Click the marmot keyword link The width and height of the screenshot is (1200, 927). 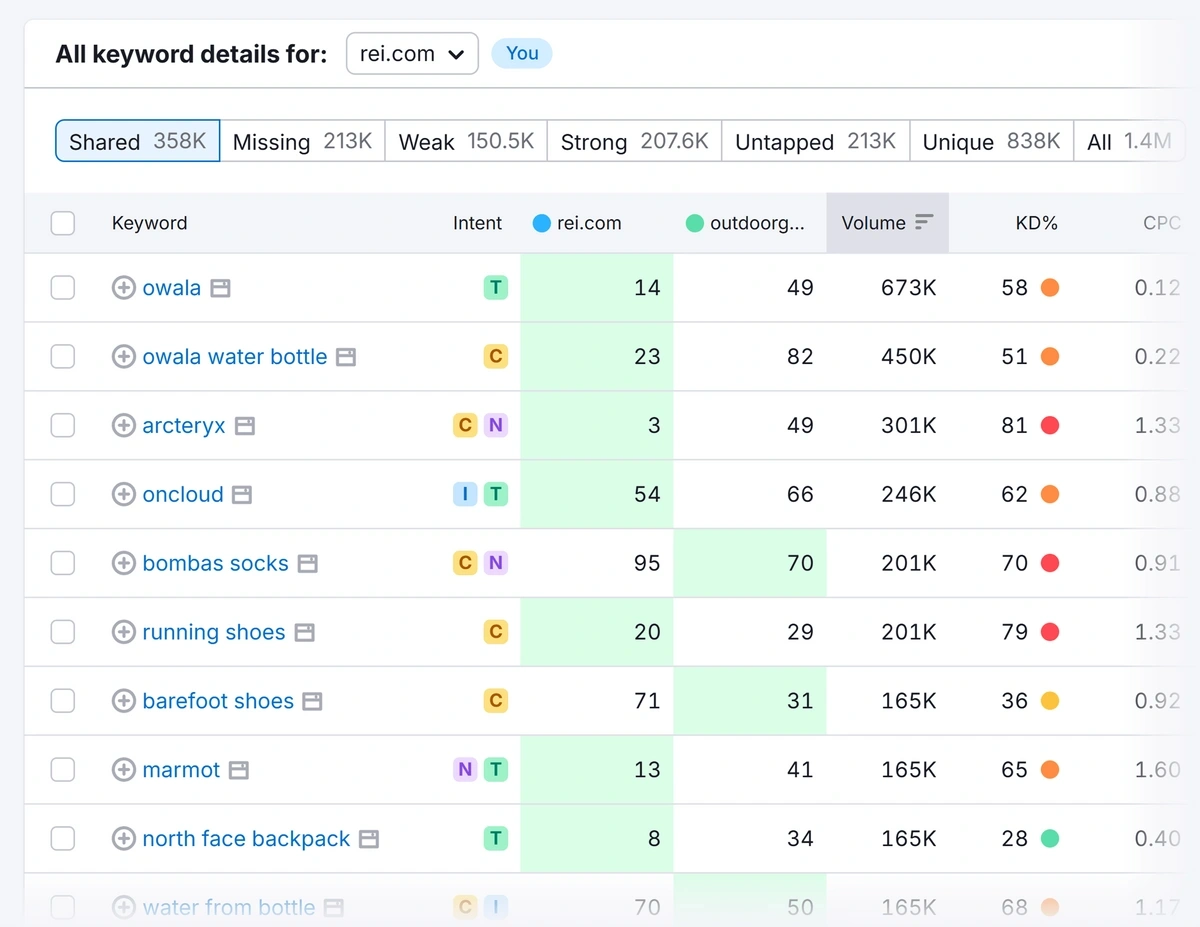tap(181, 770)
